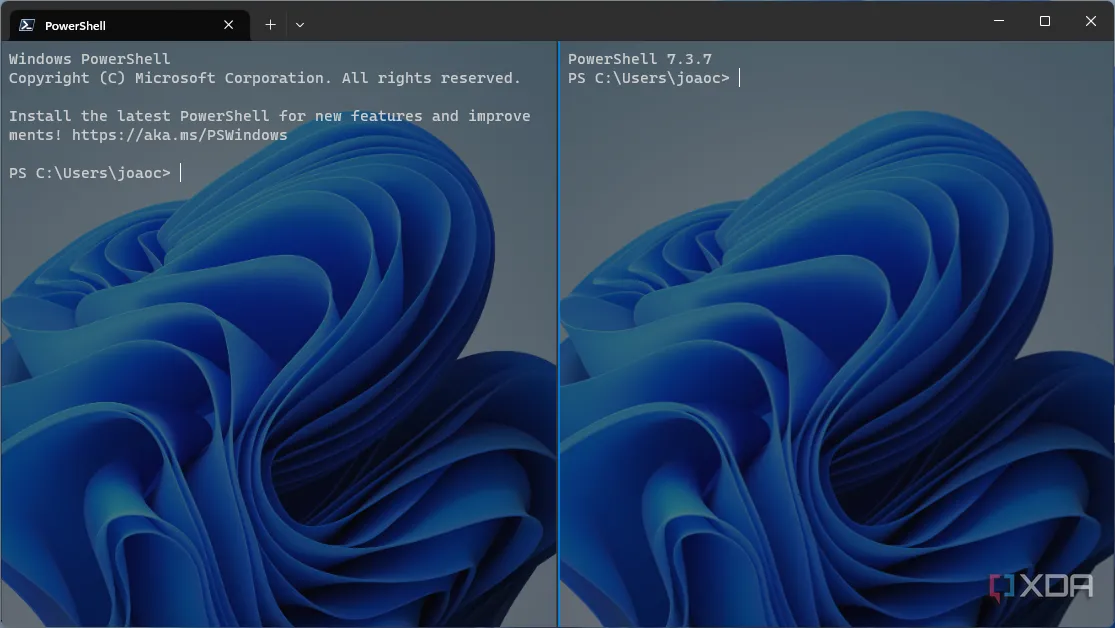Close the Terminal window
The image size is (1115, 628).
pyautogui.click(x=1090, y=21)
